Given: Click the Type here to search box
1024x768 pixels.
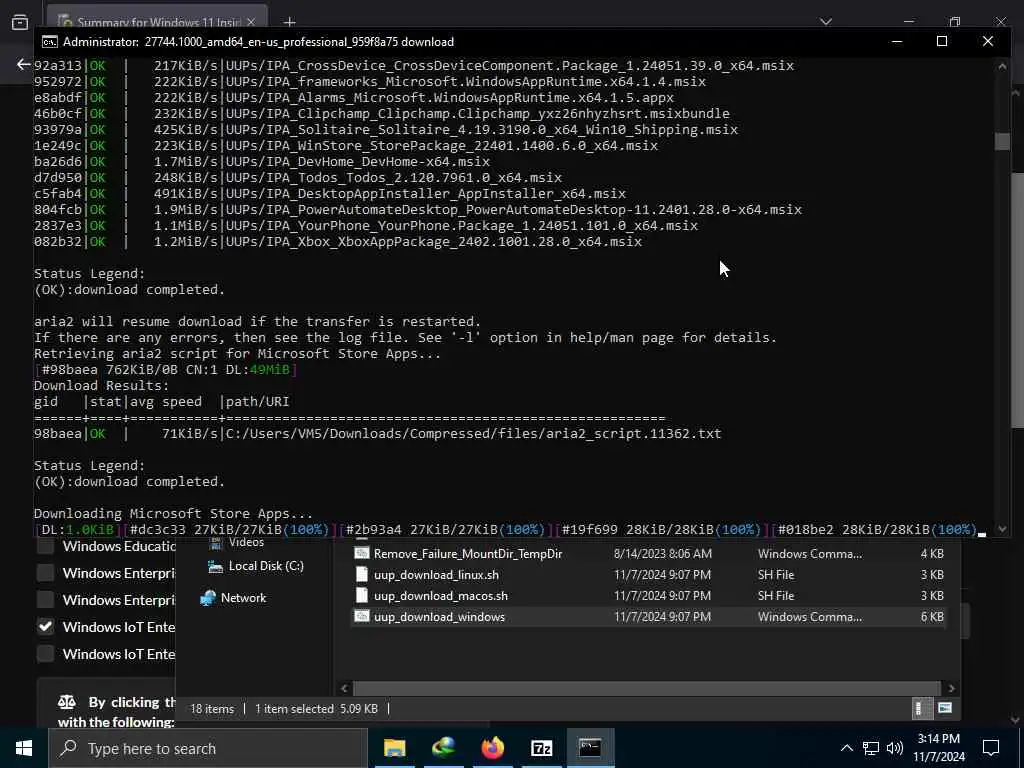Looking at the screenshot, I should pos(208,748).
